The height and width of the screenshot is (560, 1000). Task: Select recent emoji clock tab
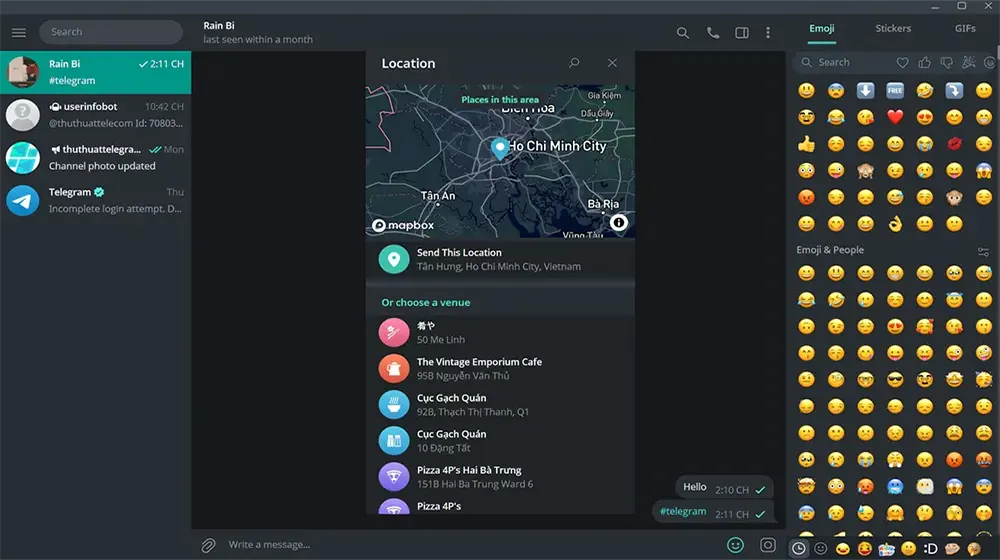click(798, 549)
